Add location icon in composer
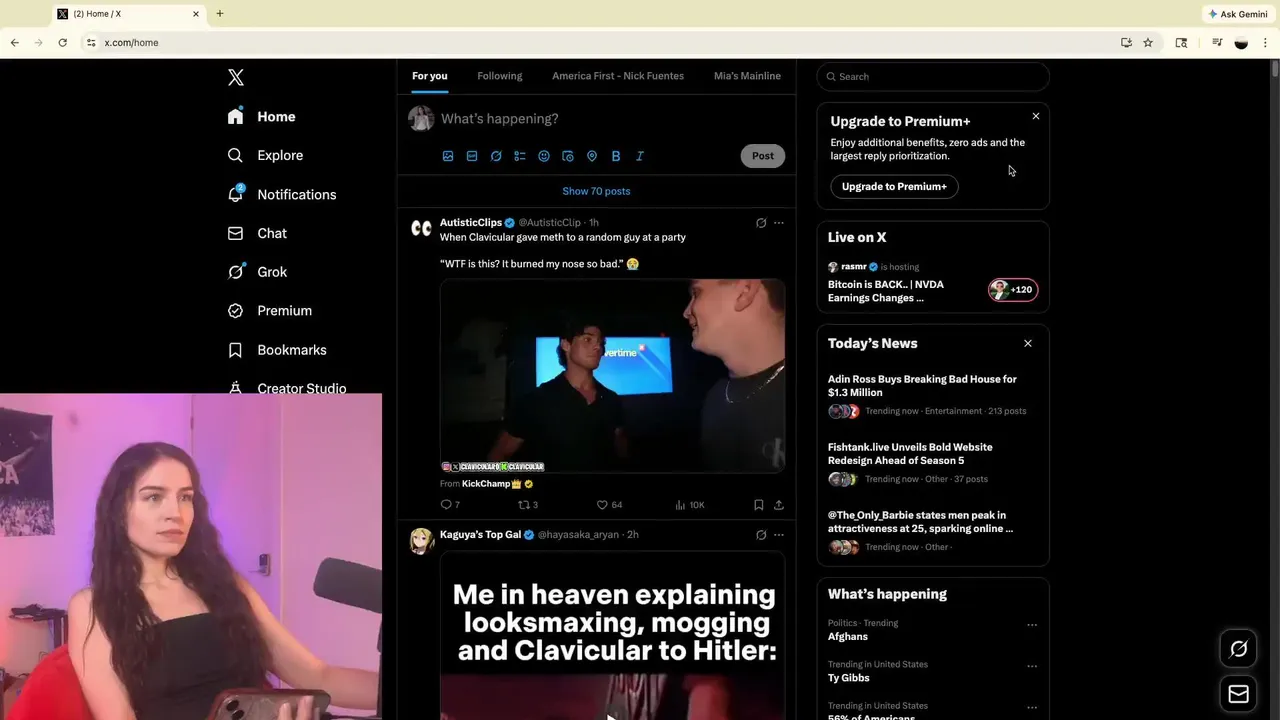The height and width of the screenshot is (720, 1280). (x=592, y=156)
